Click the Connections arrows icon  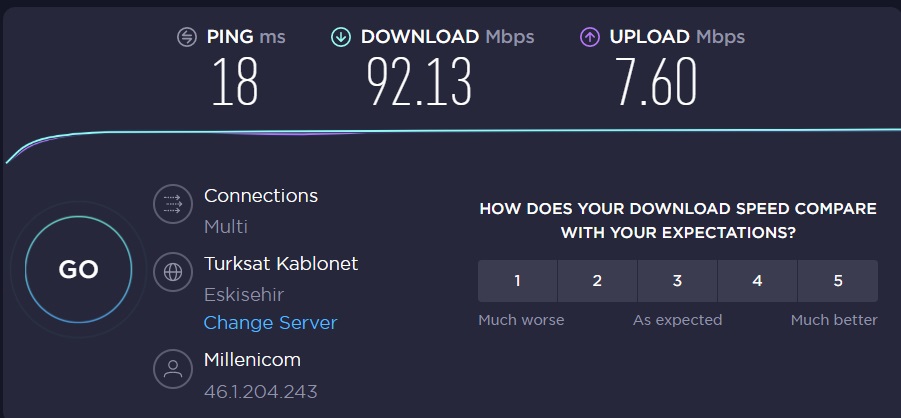coord(173,204)
